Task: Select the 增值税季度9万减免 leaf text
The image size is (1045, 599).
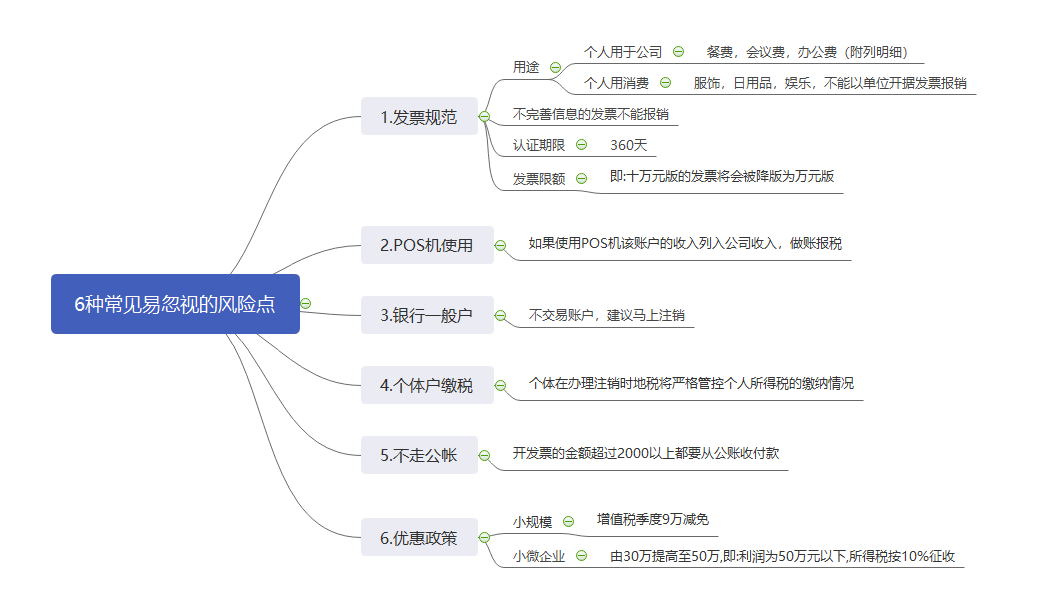Action: (652, 519)
